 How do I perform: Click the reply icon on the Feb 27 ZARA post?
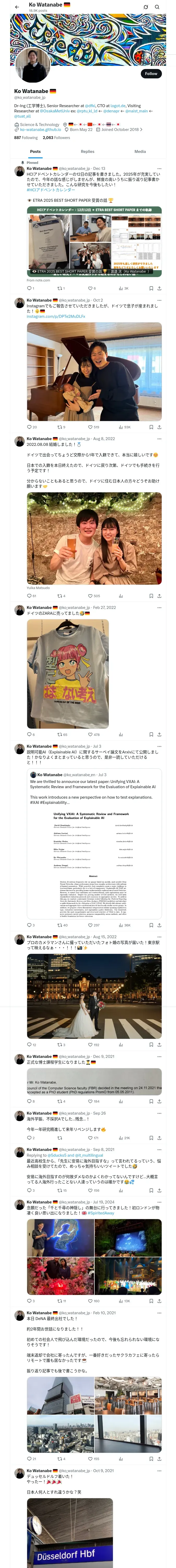(30, 734)
